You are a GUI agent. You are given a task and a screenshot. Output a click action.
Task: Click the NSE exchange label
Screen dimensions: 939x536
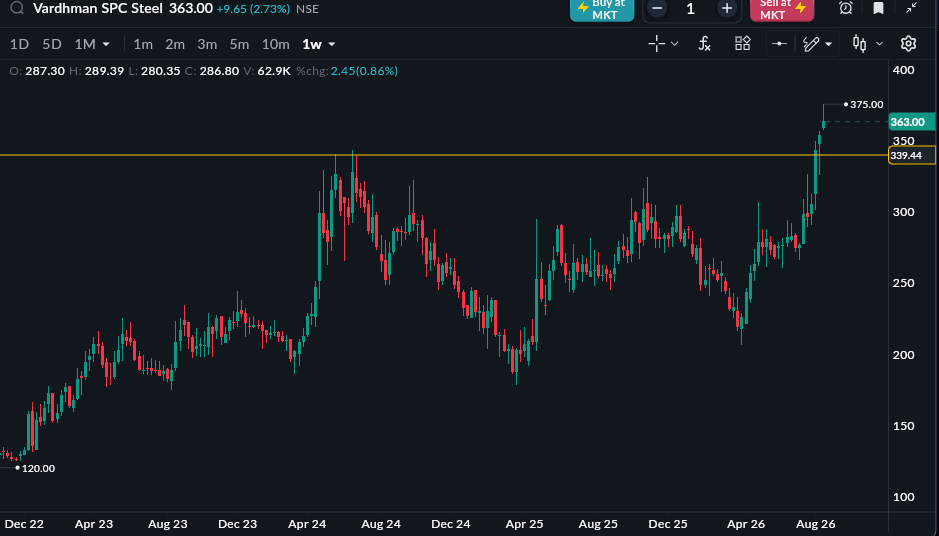pos(307,9)
